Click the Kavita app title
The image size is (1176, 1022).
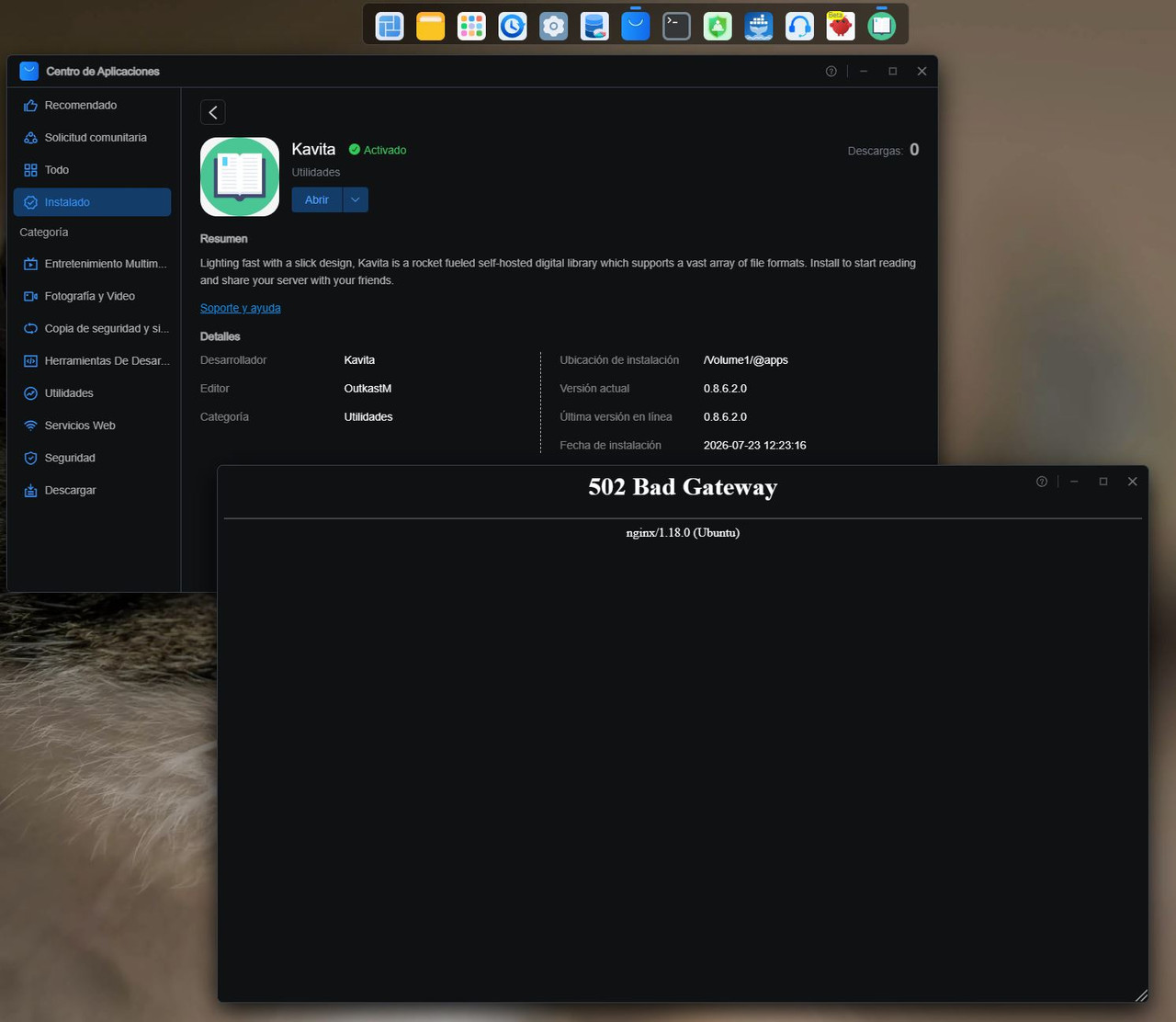[313, 149]
